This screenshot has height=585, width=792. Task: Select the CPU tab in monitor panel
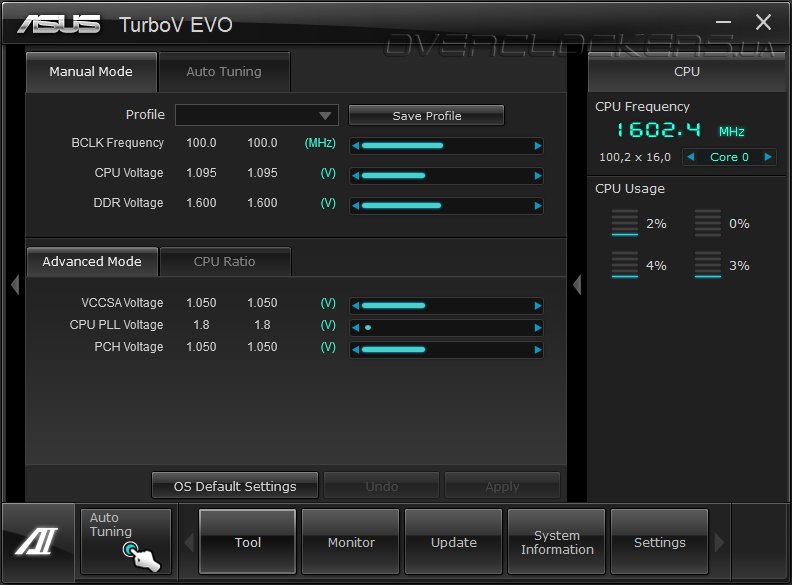[687, 72]
